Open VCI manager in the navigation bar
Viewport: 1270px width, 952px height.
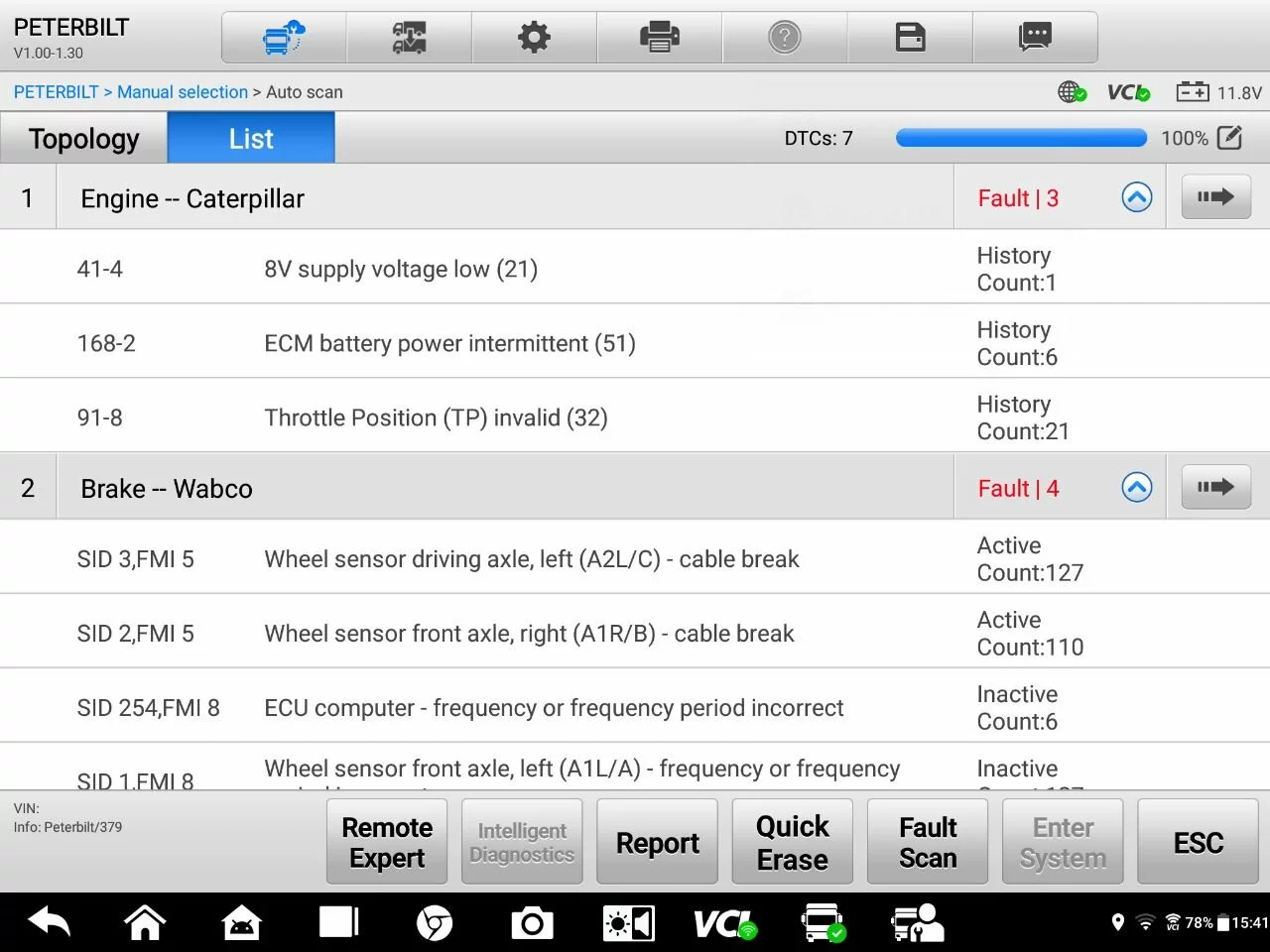pos(725,924)
